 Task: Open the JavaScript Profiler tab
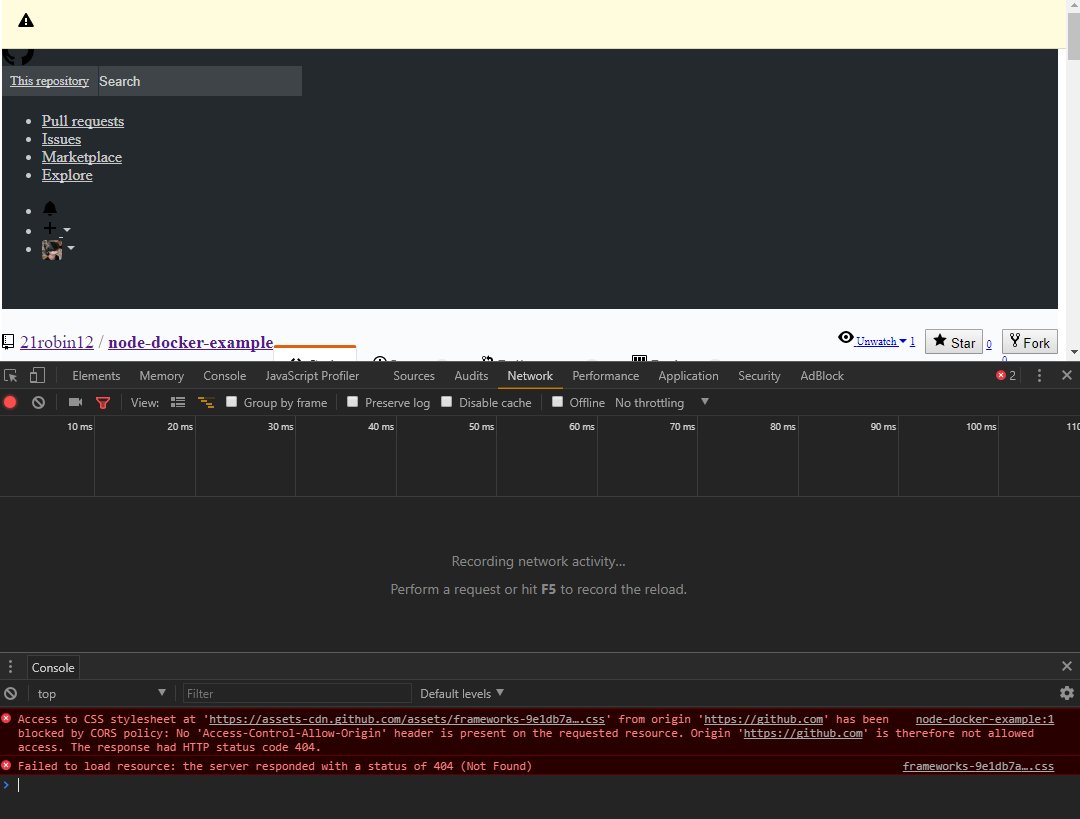[312, 375]
